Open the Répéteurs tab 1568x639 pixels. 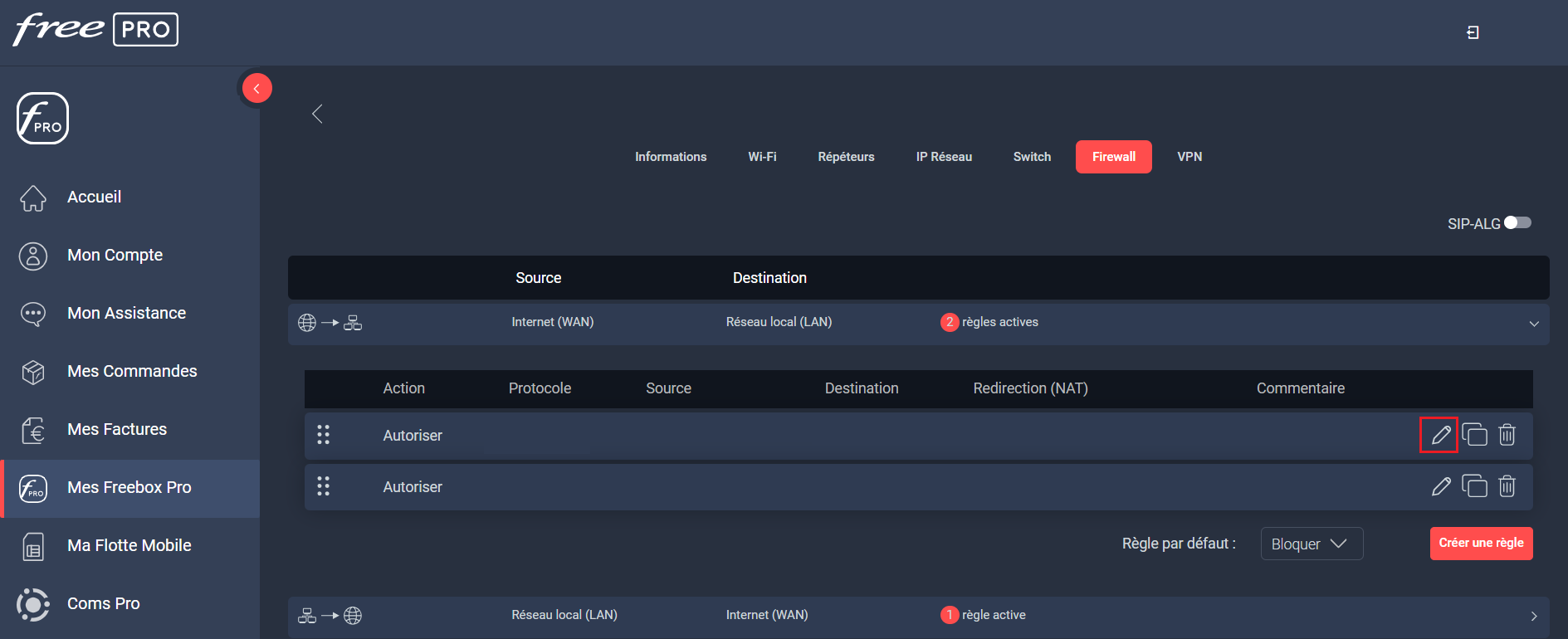click(x=846, y=157)
